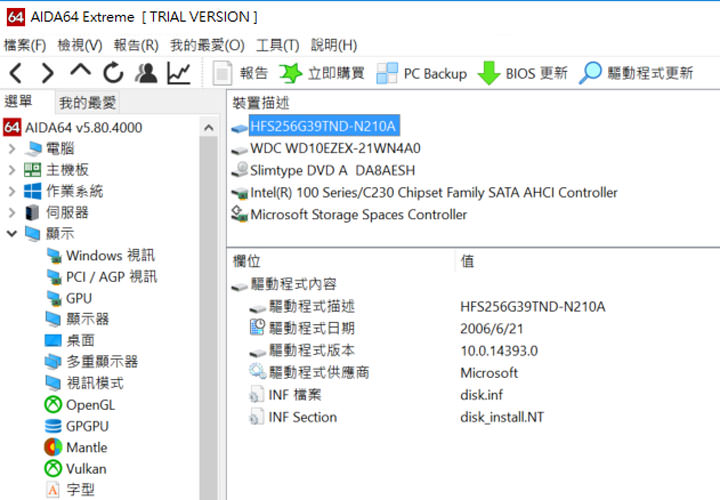
Task: Open the 說明(H) menu
Action: pyautogui.click(x=334, y=45)
